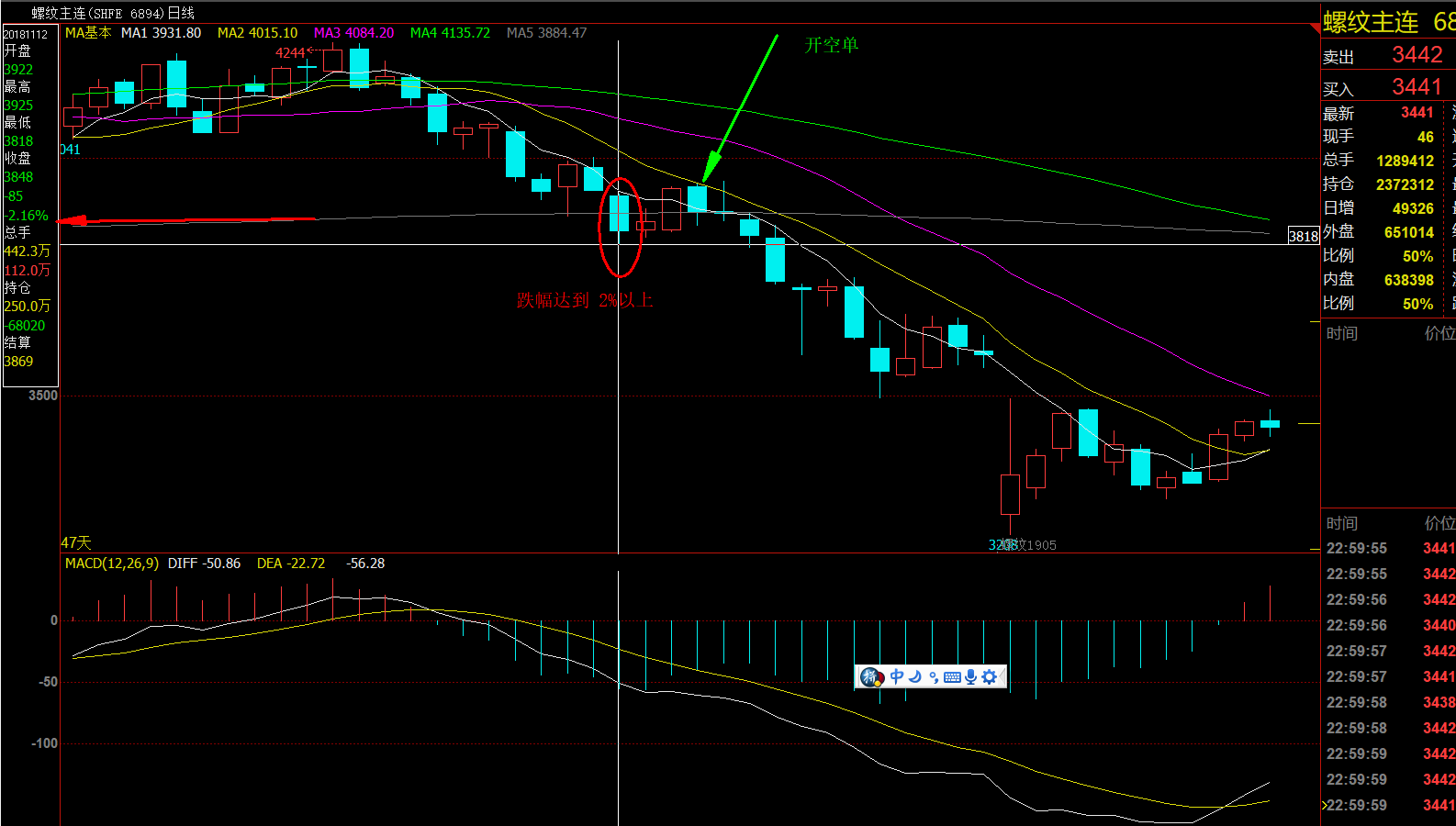
Task: Click the MACD(12,26,9) indicator title
Action: [x=112, y=564]
